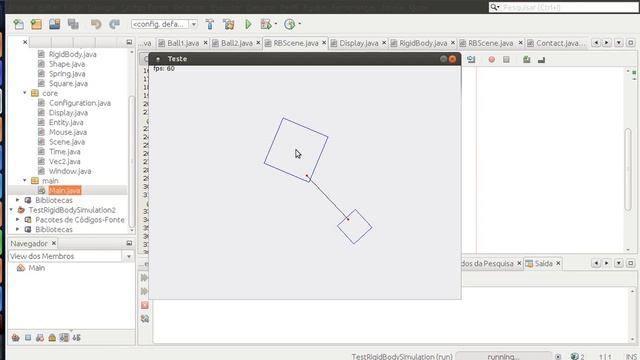Screen dimensions: 640x360
Task: Close the Saída output tab
Action: [x=558, y=264]
